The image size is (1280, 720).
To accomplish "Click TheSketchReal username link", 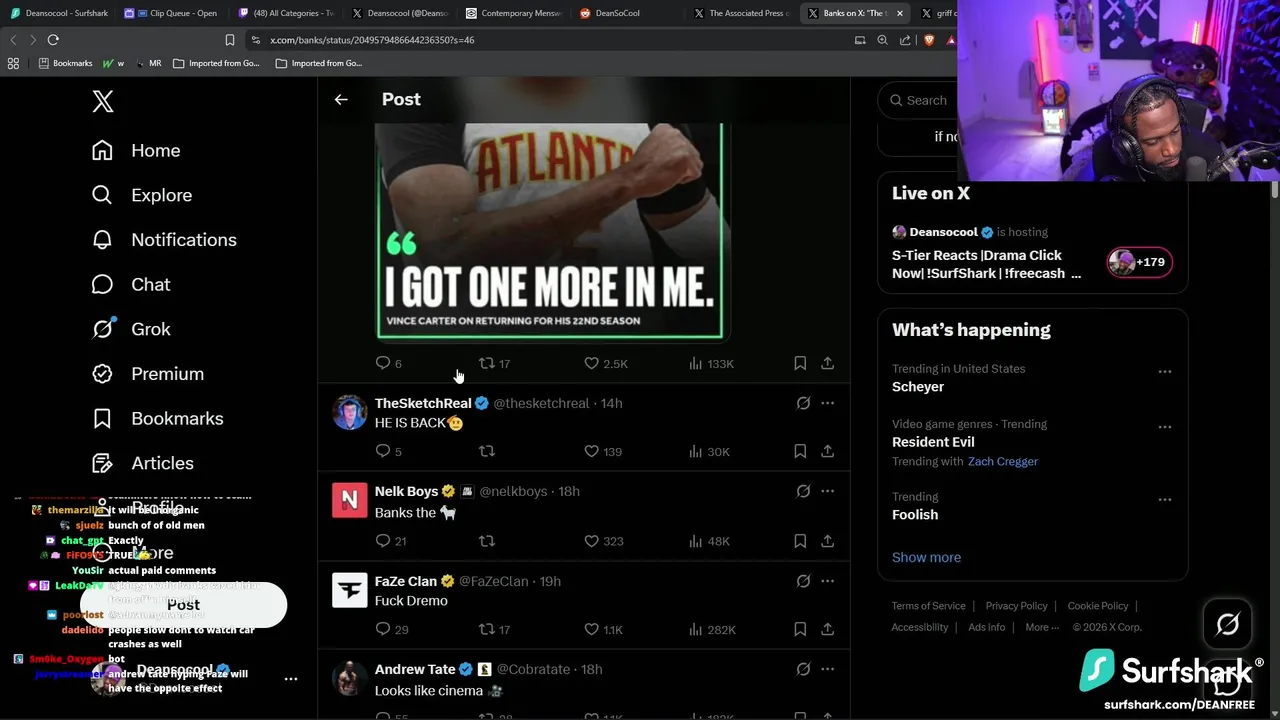I will click(422, 403).
